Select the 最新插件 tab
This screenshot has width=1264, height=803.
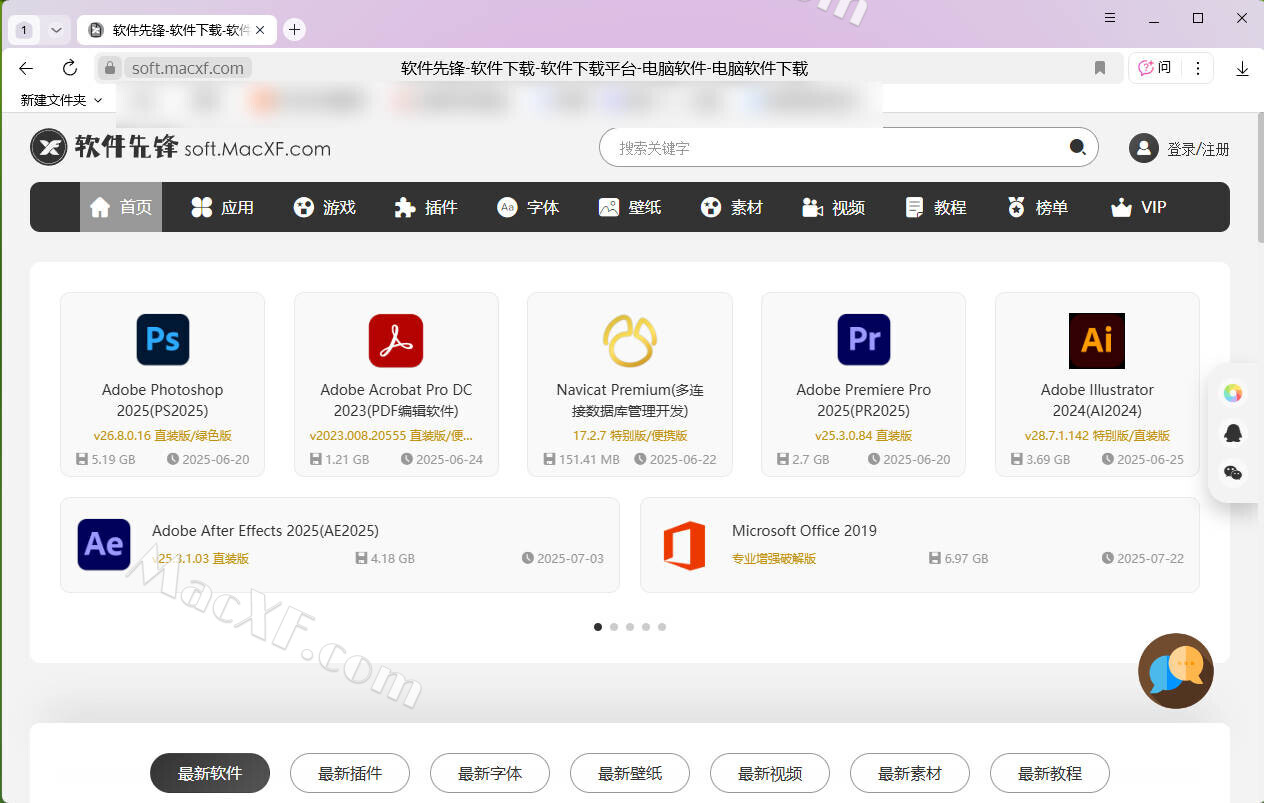(350, 773)
